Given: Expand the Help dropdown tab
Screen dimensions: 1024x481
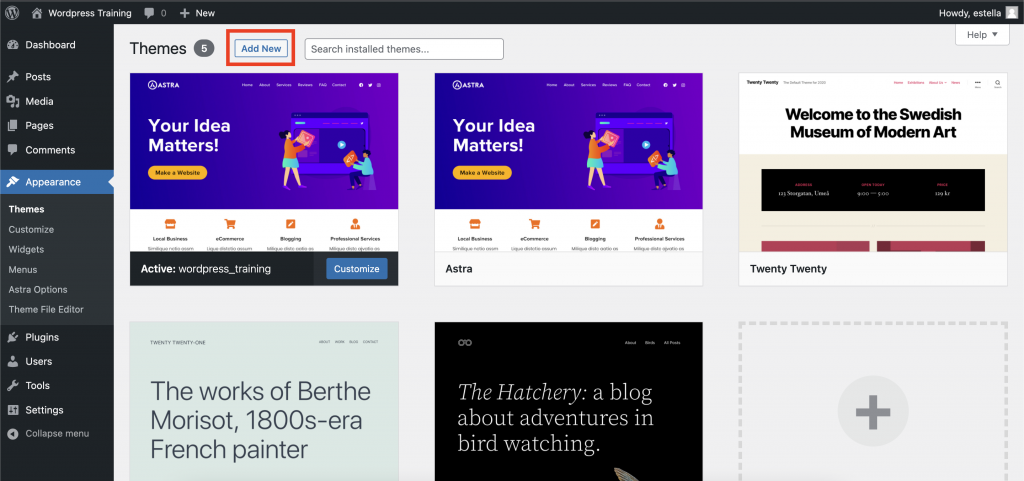Looking at the screenshot, I should (982, 35).
